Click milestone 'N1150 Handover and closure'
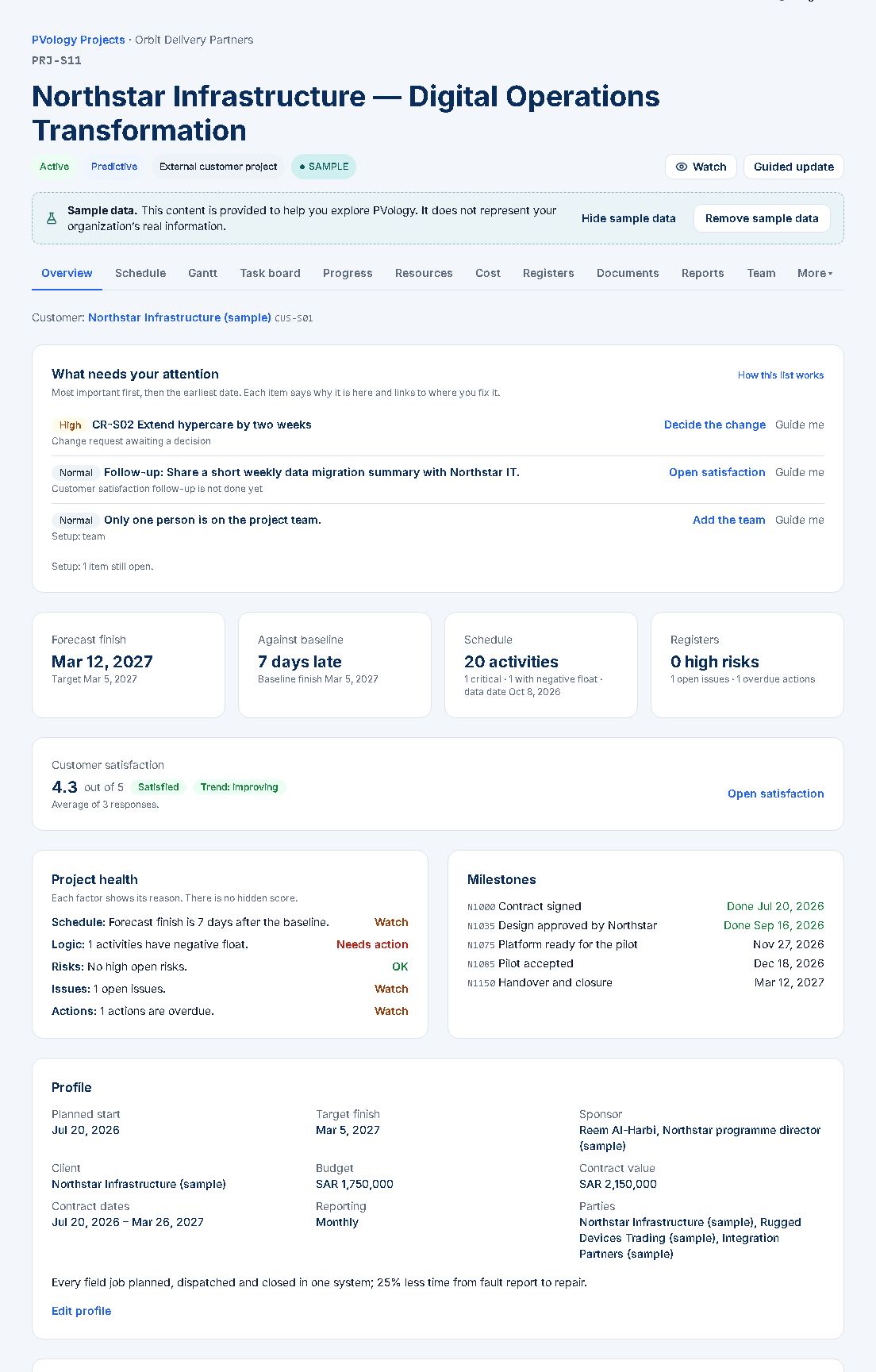 pos(540,982)
